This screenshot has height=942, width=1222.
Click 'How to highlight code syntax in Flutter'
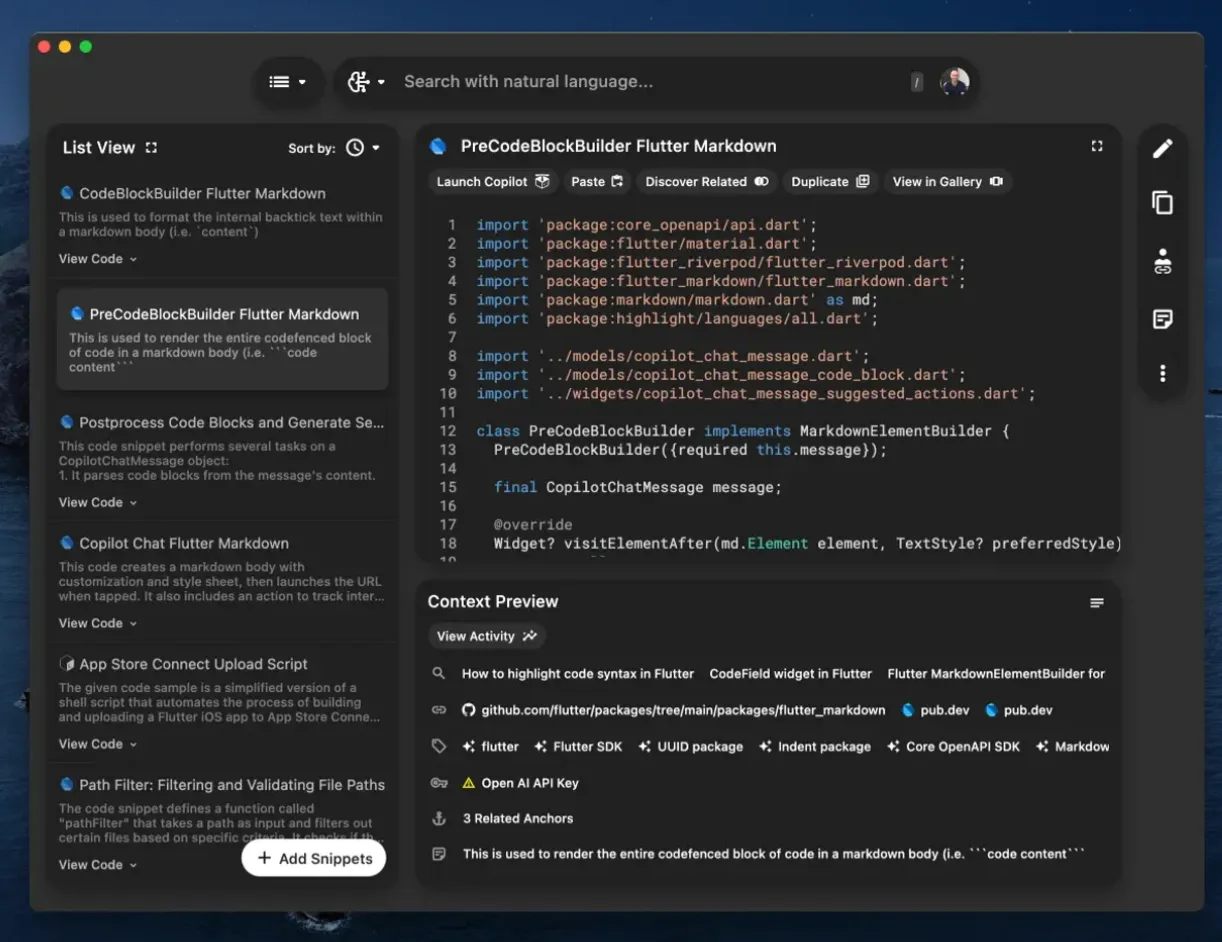pyautogui.click(x=578, y=674)
